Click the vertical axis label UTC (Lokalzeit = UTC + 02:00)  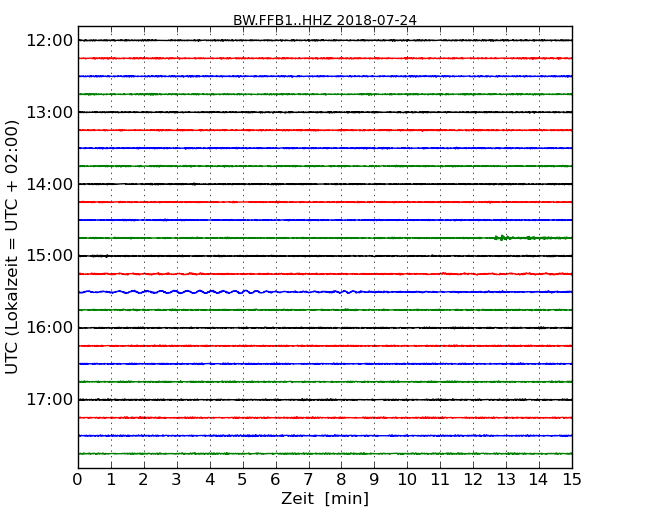12,247
